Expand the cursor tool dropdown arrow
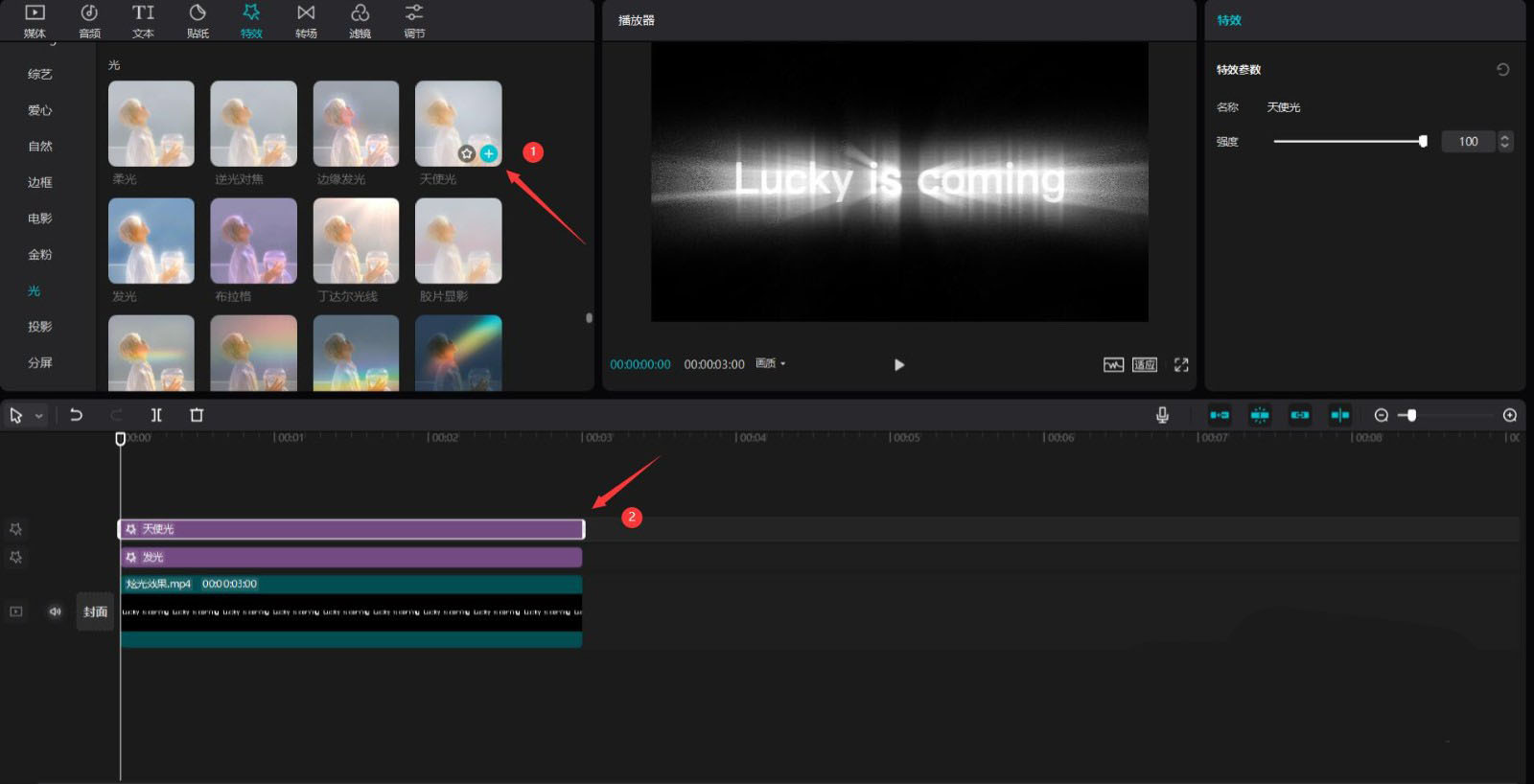The width and height of the screenshot is (1534, 784). [x=39, y=416]
